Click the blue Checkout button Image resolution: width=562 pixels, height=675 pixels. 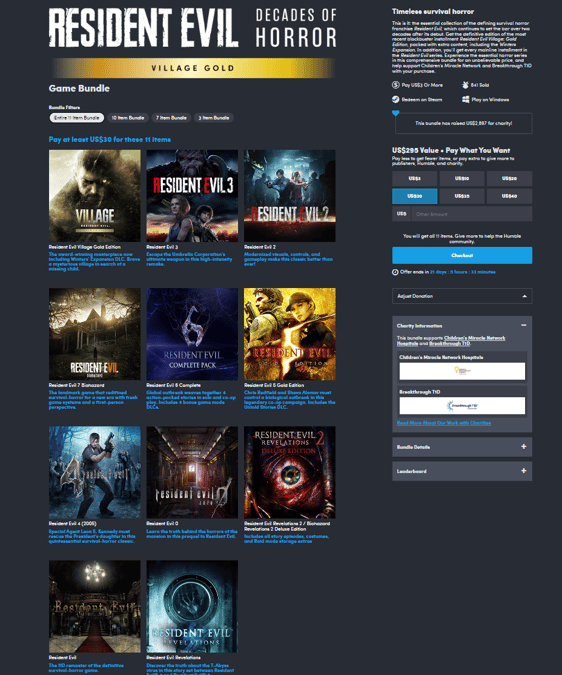[462, 255]
